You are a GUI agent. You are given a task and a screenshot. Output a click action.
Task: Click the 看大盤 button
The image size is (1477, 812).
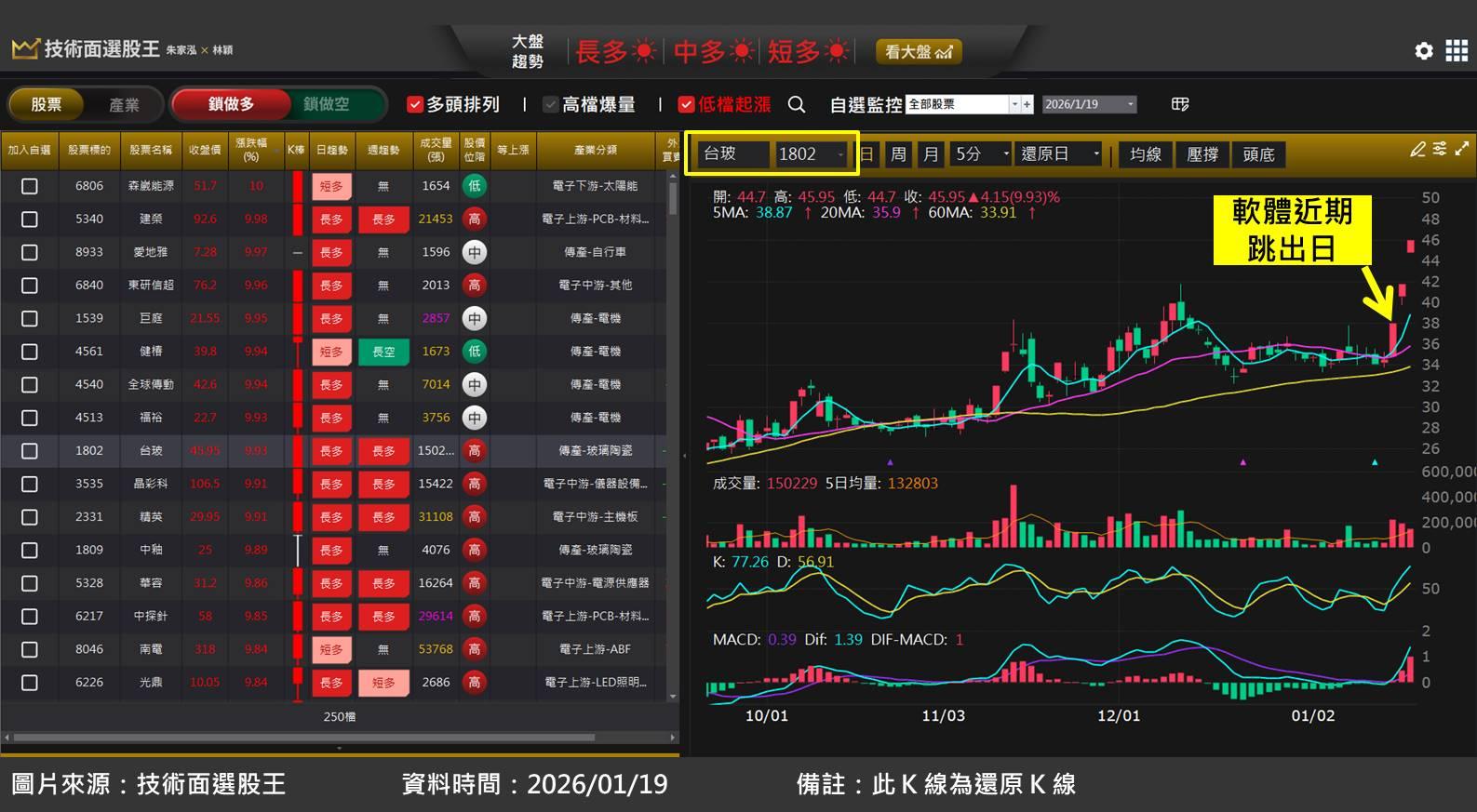click(x=919, y=52)
